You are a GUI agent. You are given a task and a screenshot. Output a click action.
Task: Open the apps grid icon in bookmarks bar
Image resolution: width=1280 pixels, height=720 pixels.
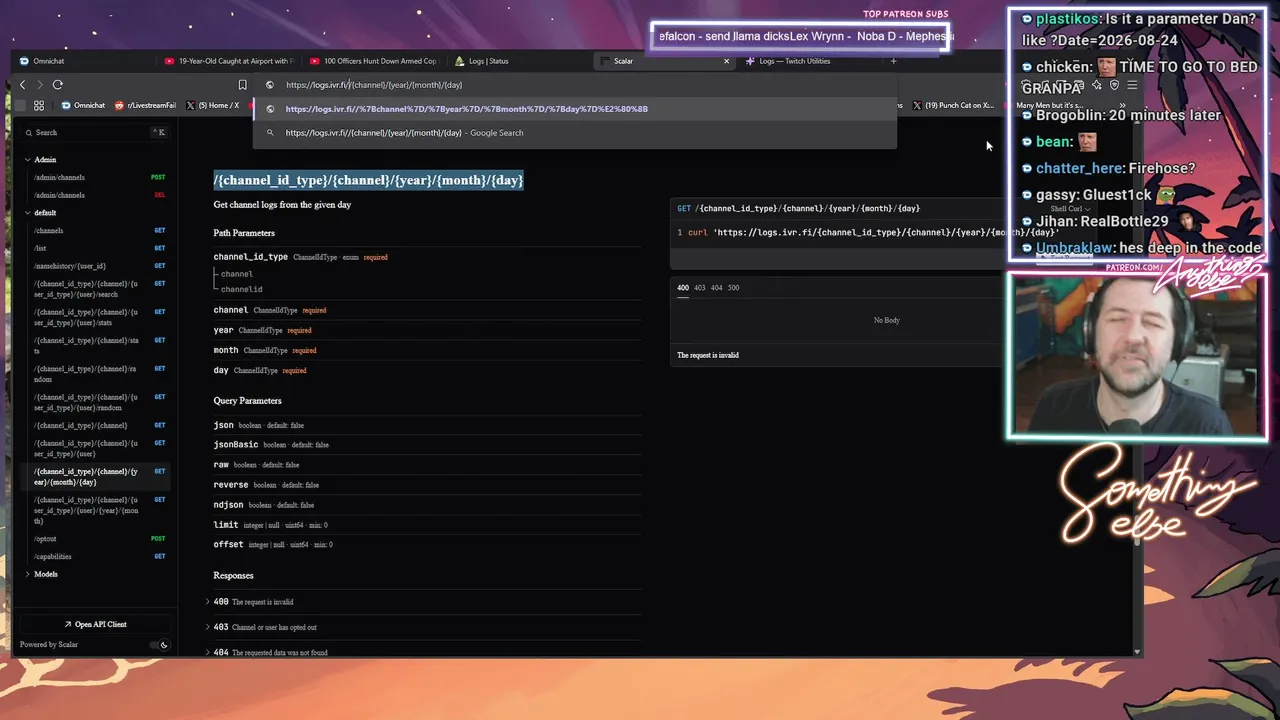pyautogui.click(x=39, y=105)
